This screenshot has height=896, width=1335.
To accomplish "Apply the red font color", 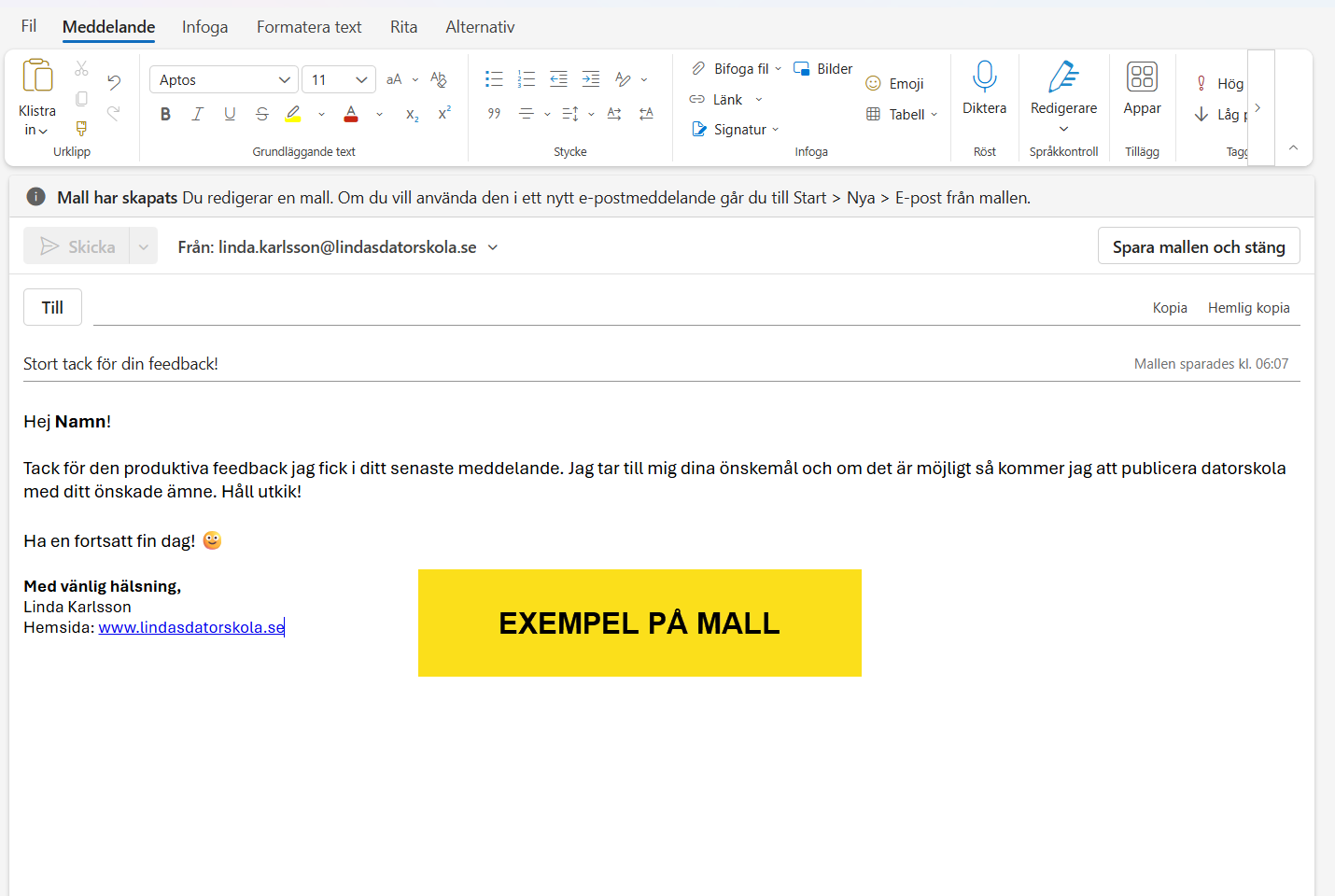I will pos(351,114).
